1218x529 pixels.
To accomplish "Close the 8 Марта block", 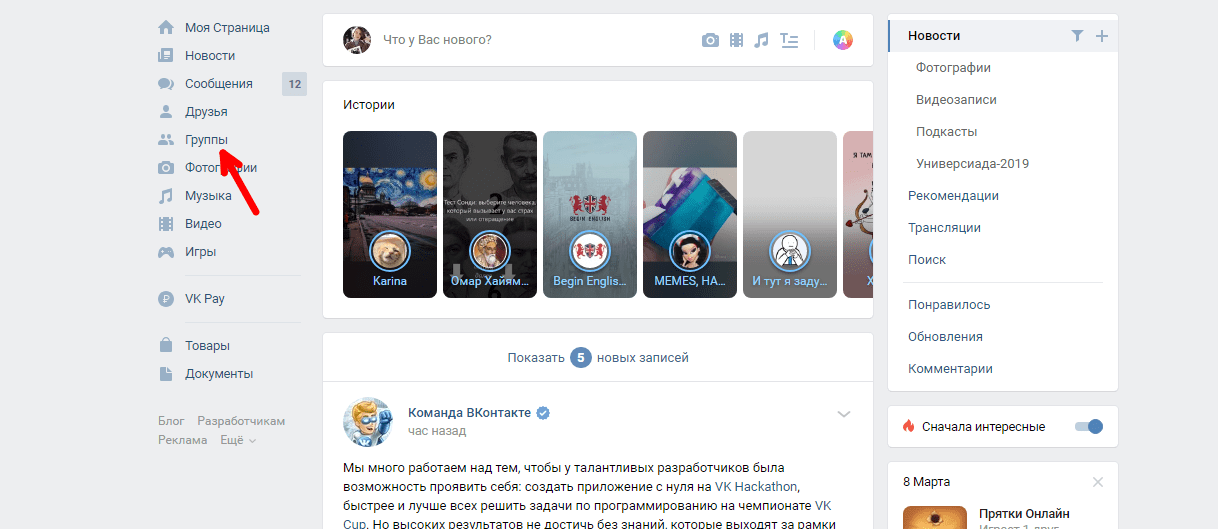I will coord(1098,482).
